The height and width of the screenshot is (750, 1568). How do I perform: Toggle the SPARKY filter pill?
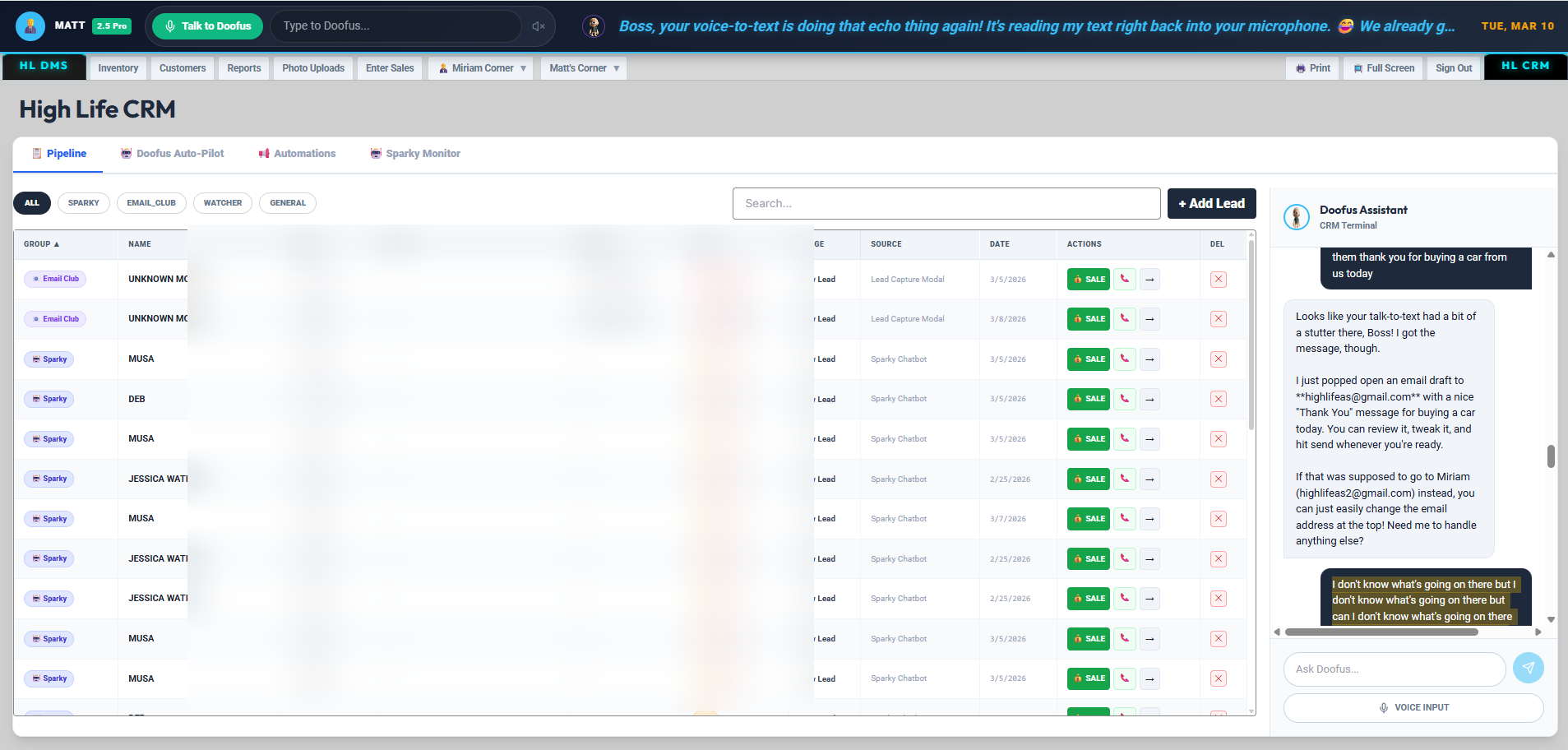83,202
